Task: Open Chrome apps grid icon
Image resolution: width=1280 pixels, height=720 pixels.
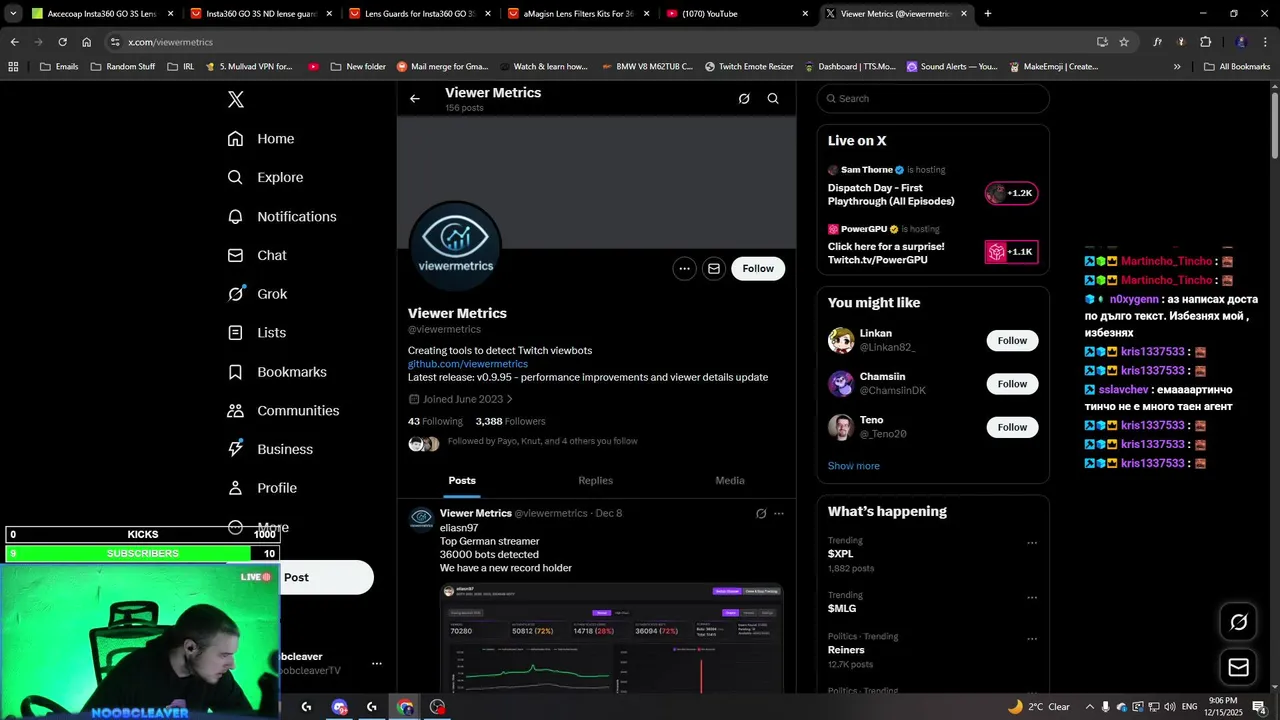Action: pos(13,67)
